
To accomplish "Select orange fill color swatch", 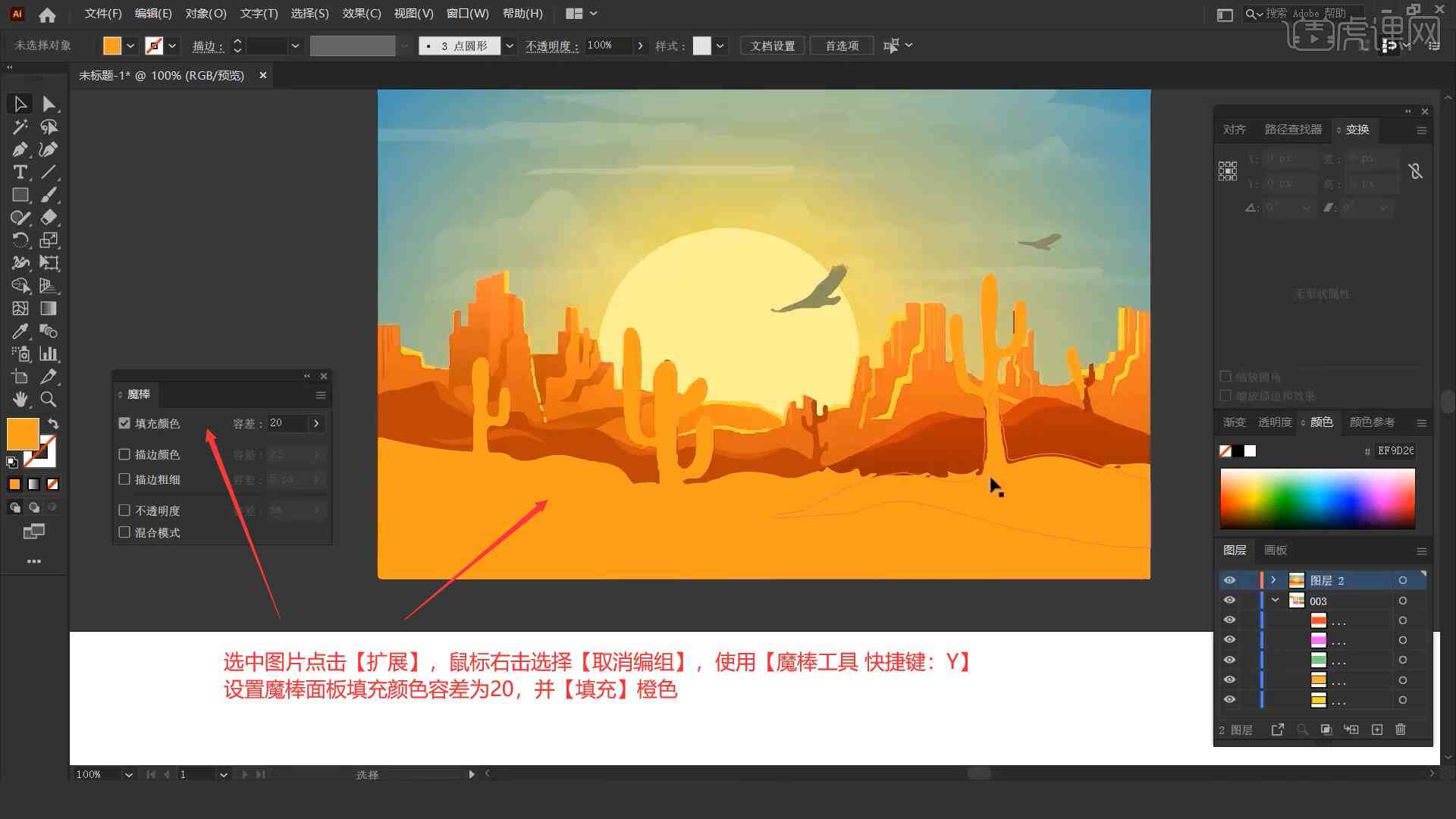I will coord(23,433).
